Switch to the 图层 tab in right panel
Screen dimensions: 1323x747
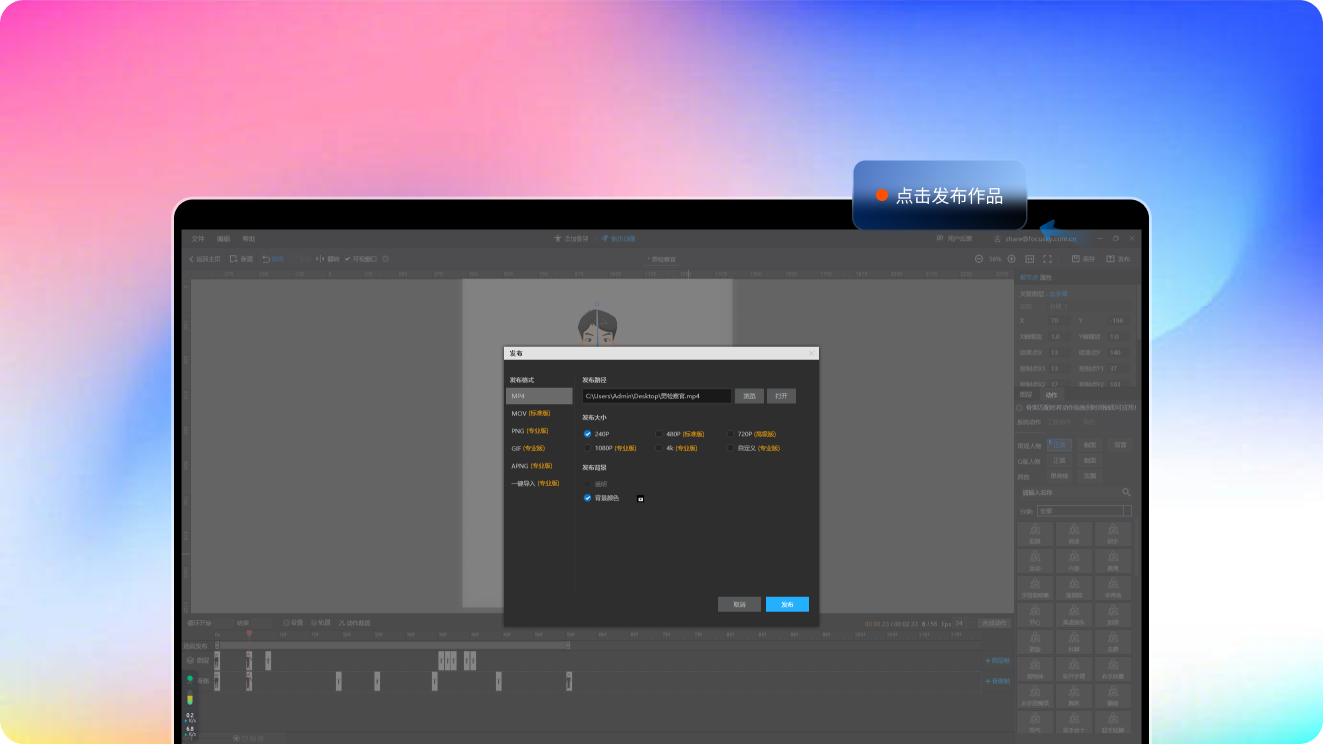1025,395
